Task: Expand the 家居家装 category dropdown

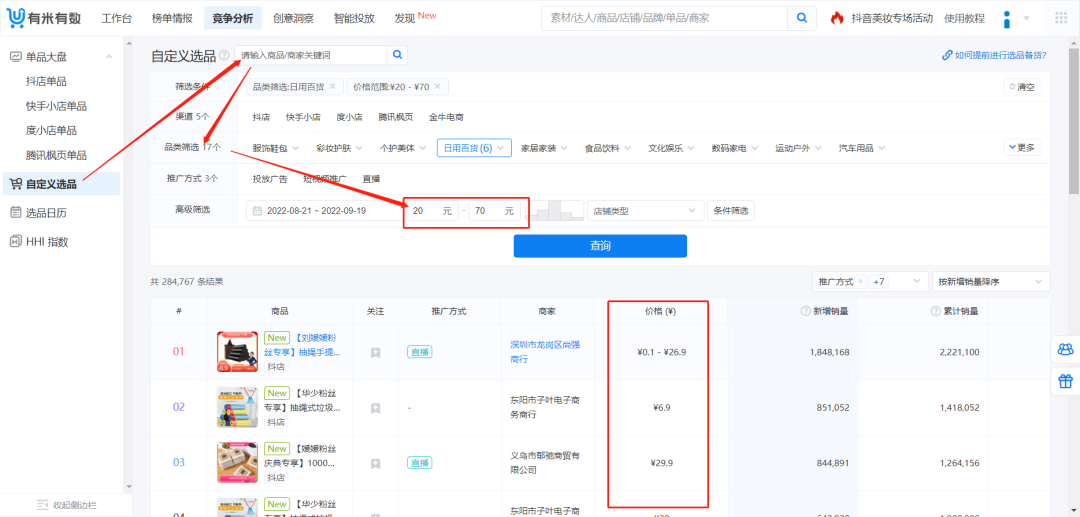Action: pos(544,148)
